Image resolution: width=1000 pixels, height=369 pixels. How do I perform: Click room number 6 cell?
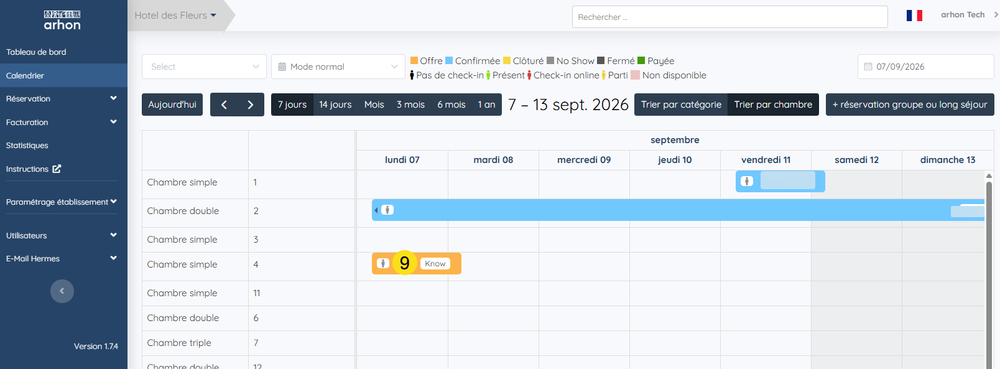pos(302,318)
